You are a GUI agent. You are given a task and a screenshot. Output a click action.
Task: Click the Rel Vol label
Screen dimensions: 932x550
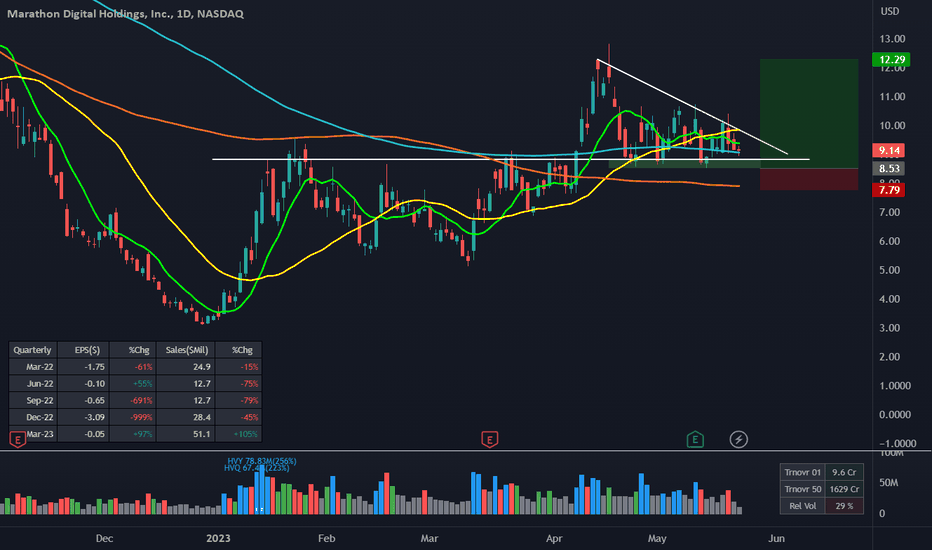pos(802,506)
